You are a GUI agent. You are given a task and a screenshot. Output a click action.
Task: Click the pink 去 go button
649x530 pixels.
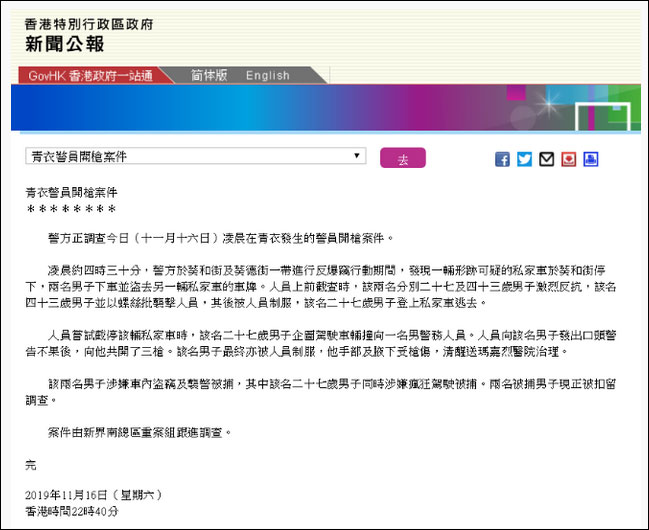tap(403, 158)
